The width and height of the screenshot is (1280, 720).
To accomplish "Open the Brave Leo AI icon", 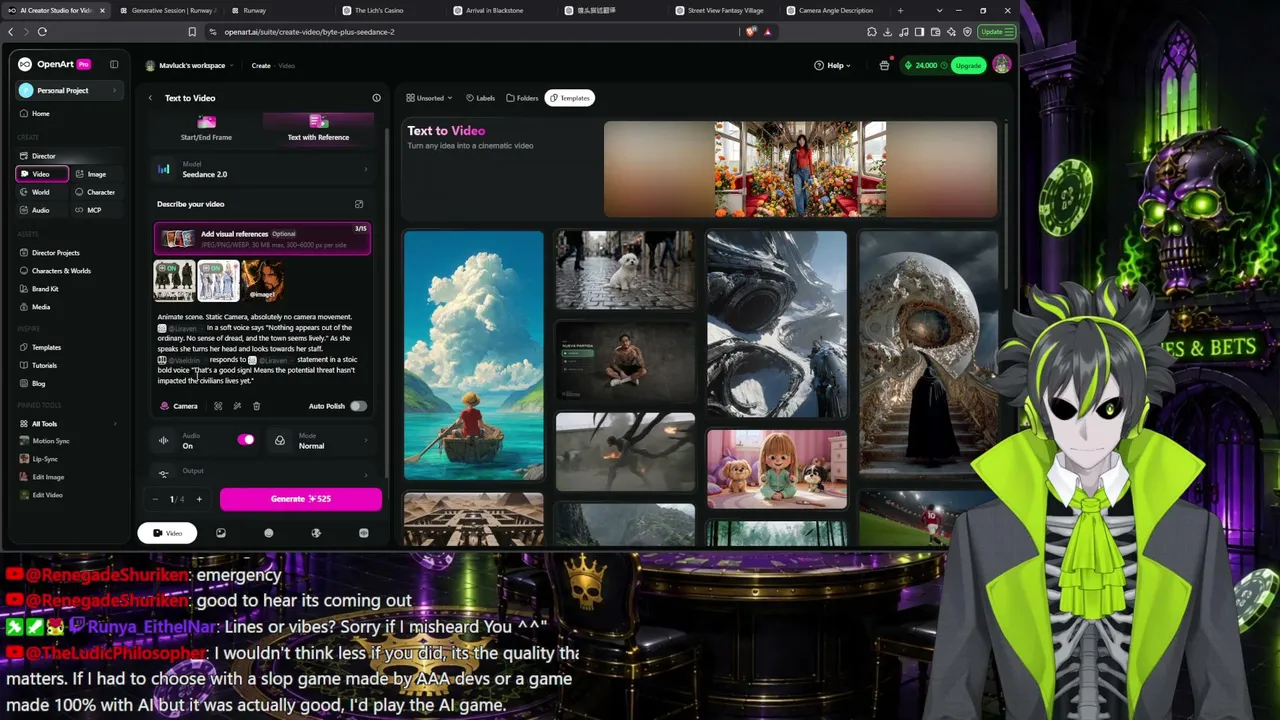I will pos(952,32).
